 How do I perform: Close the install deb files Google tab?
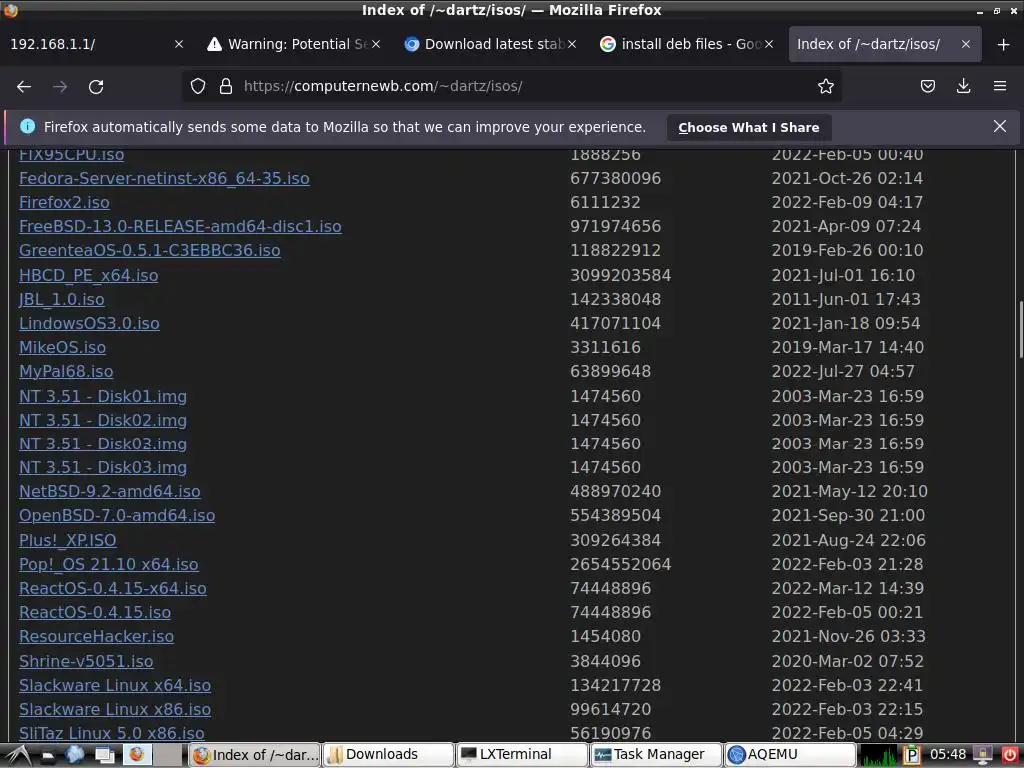769,44
